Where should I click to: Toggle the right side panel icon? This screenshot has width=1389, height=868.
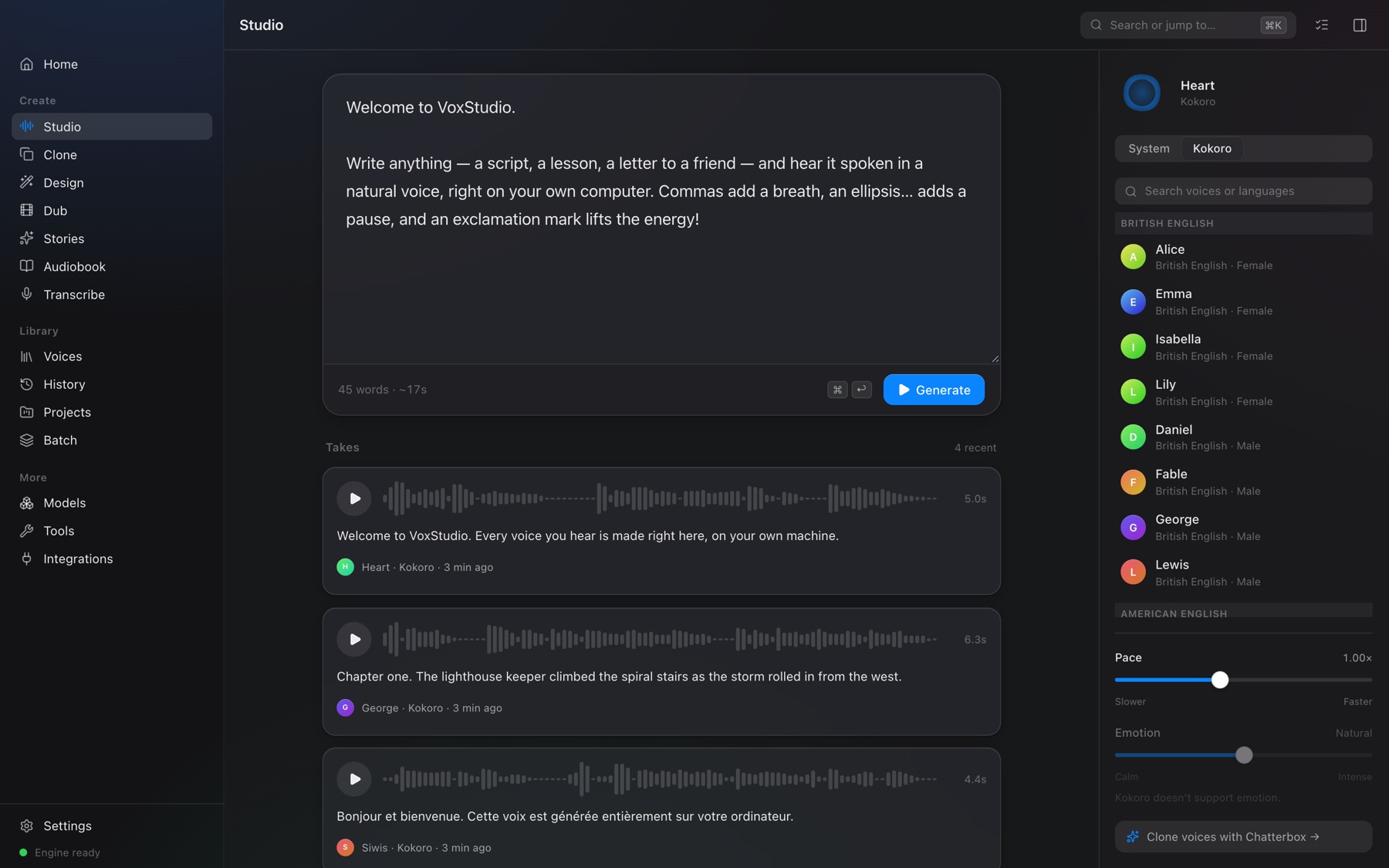1360,25
